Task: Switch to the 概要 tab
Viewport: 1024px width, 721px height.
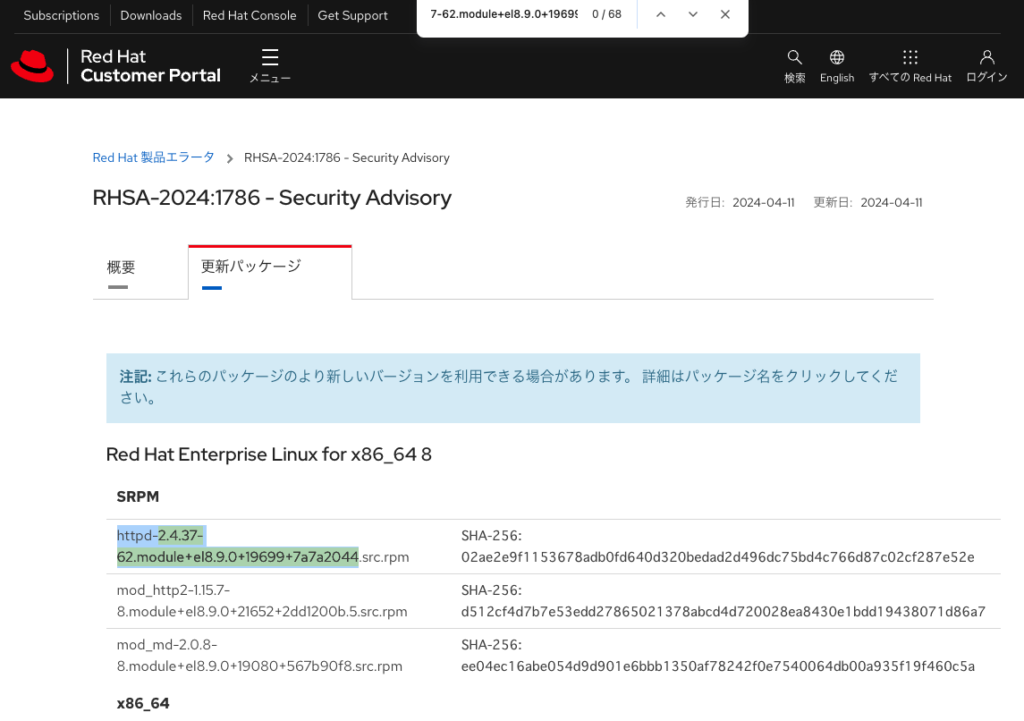Action: 120,267
